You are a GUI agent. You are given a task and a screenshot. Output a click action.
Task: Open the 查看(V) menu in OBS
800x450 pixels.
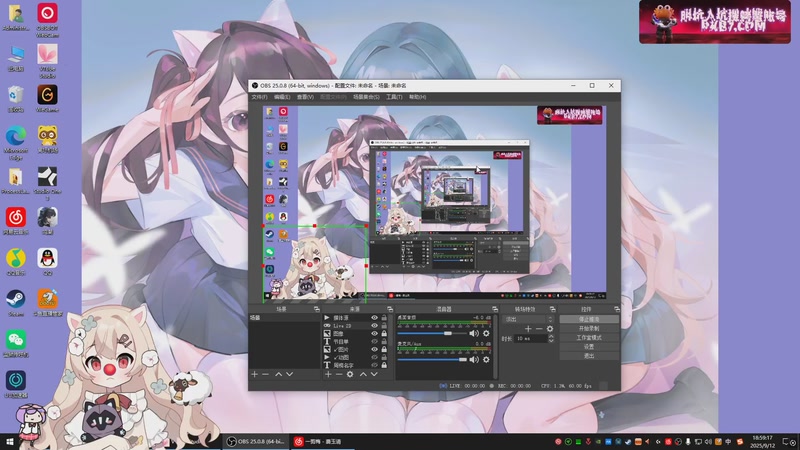[305, 97]
